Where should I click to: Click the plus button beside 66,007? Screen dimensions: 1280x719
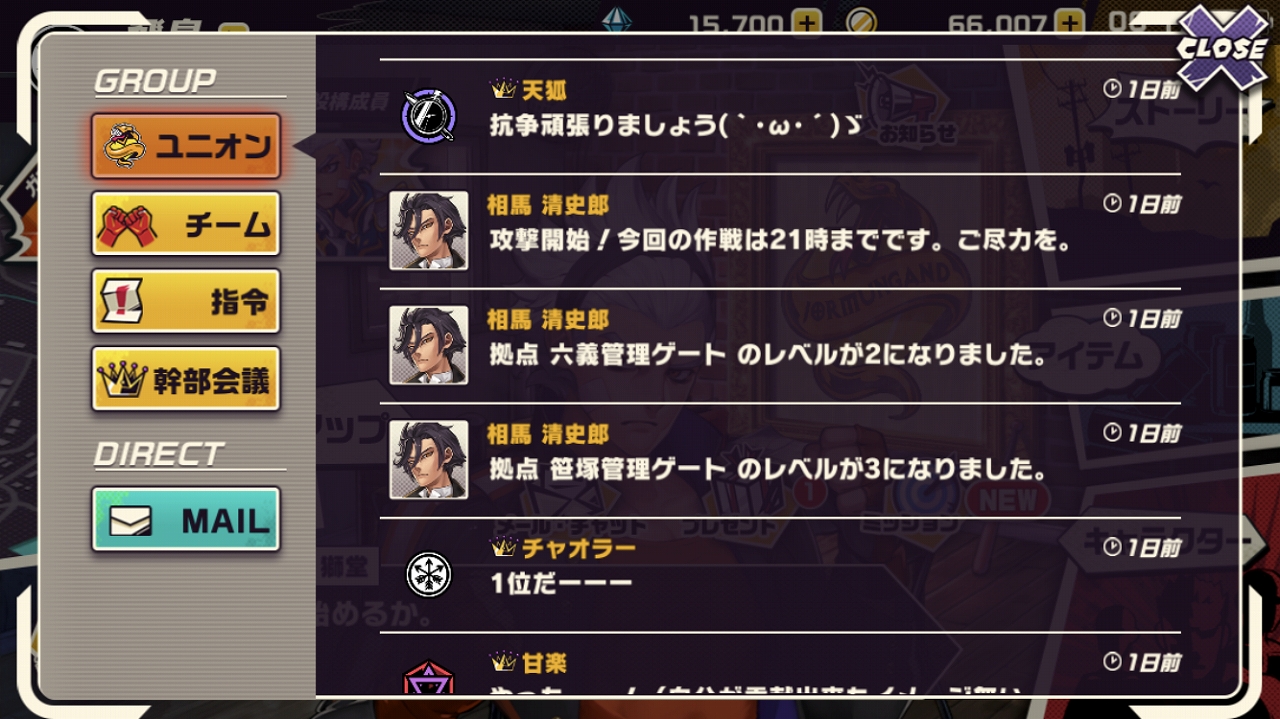(x=1070, y=22)
